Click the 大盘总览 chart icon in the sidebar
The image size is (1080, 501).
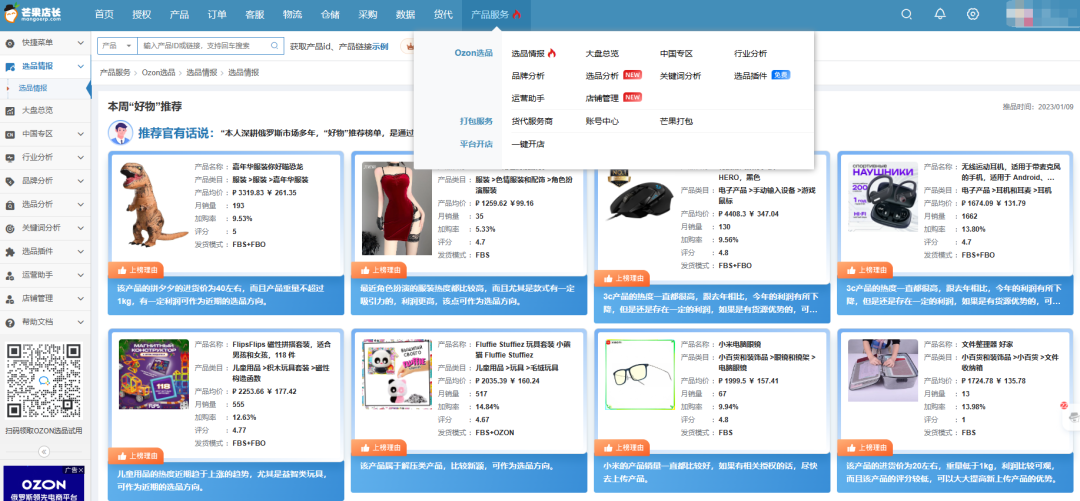point(10,110)
